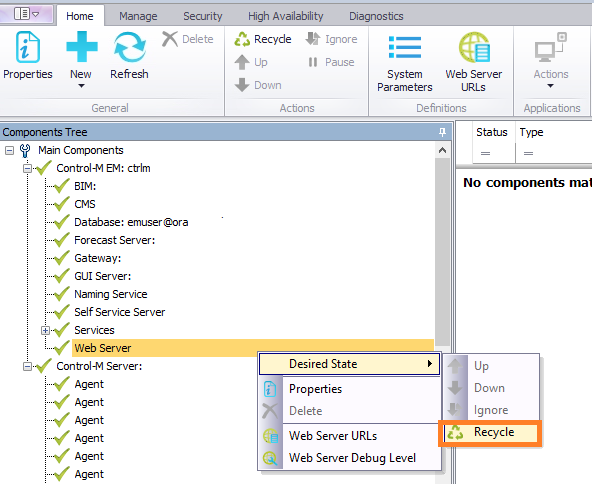This screenshot has height=495, width=594.
Task: Expand the Services tree node
Action: pos(45,331)
